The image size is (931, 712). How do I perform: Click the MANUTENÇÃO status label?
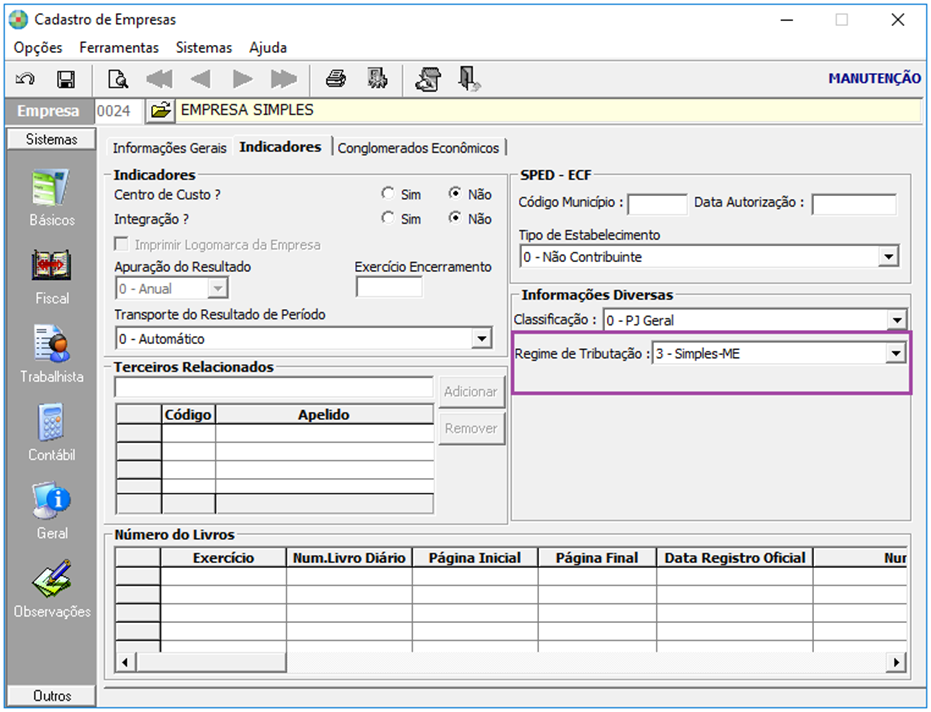(875, 78)
